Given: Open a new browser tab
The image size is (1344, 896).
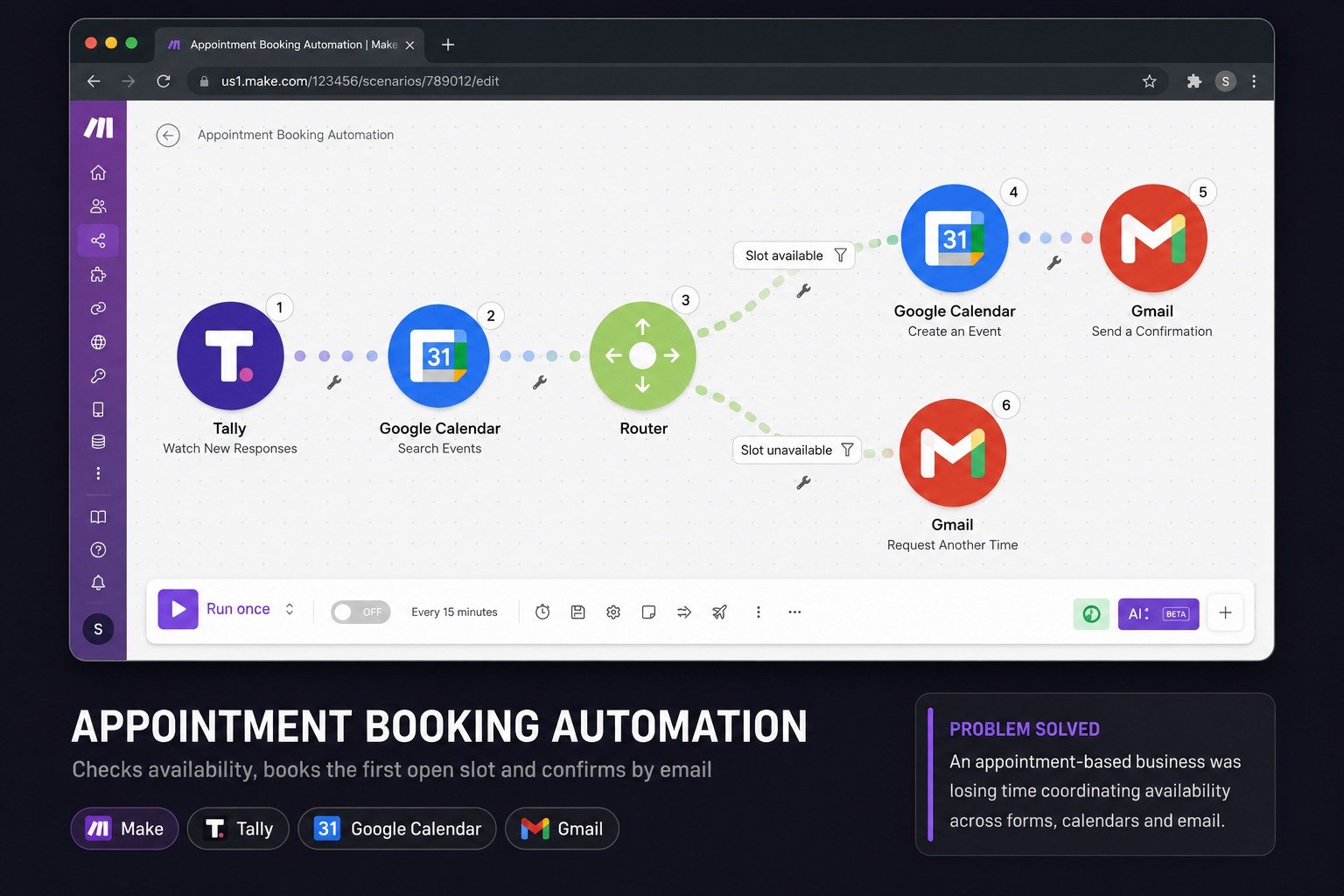Looking at the screenshot, I should click(448, 45).
